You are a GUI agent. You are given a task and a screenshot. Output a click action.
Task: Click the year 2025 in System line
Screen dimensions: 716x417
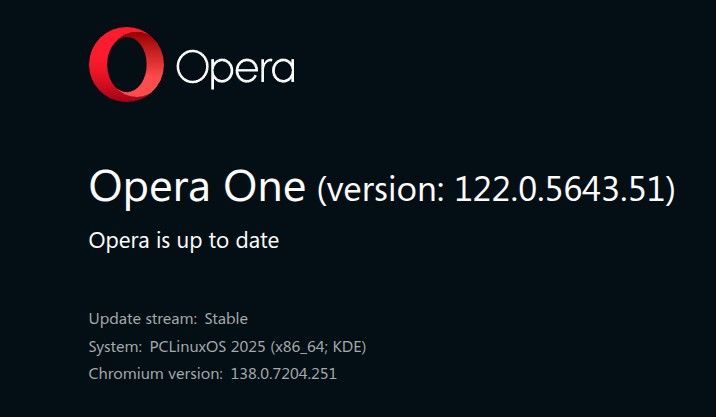point(248,347)
